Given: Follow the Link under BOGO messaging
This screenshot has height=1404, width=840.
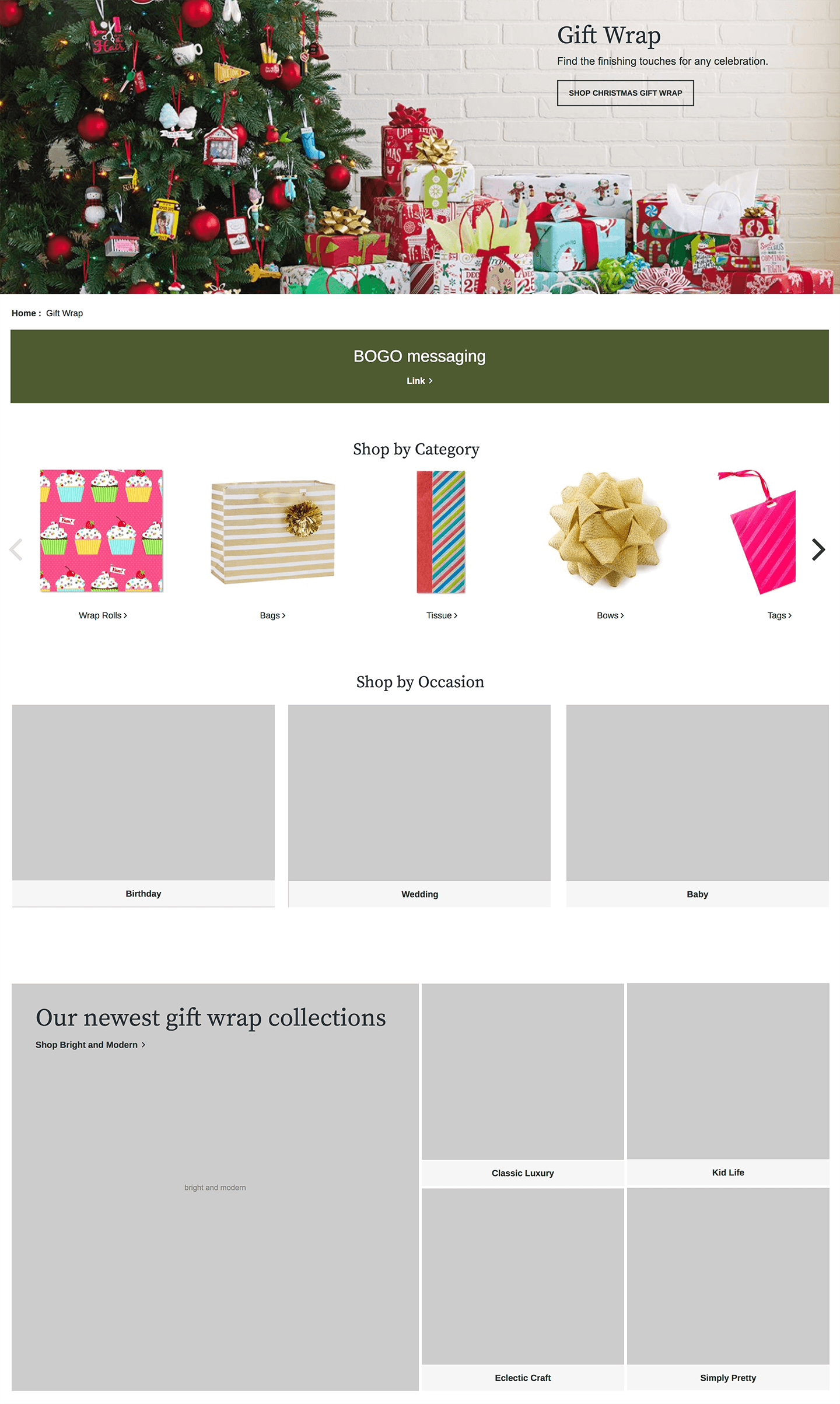Looking at the screenshot, I should [419, 381].
